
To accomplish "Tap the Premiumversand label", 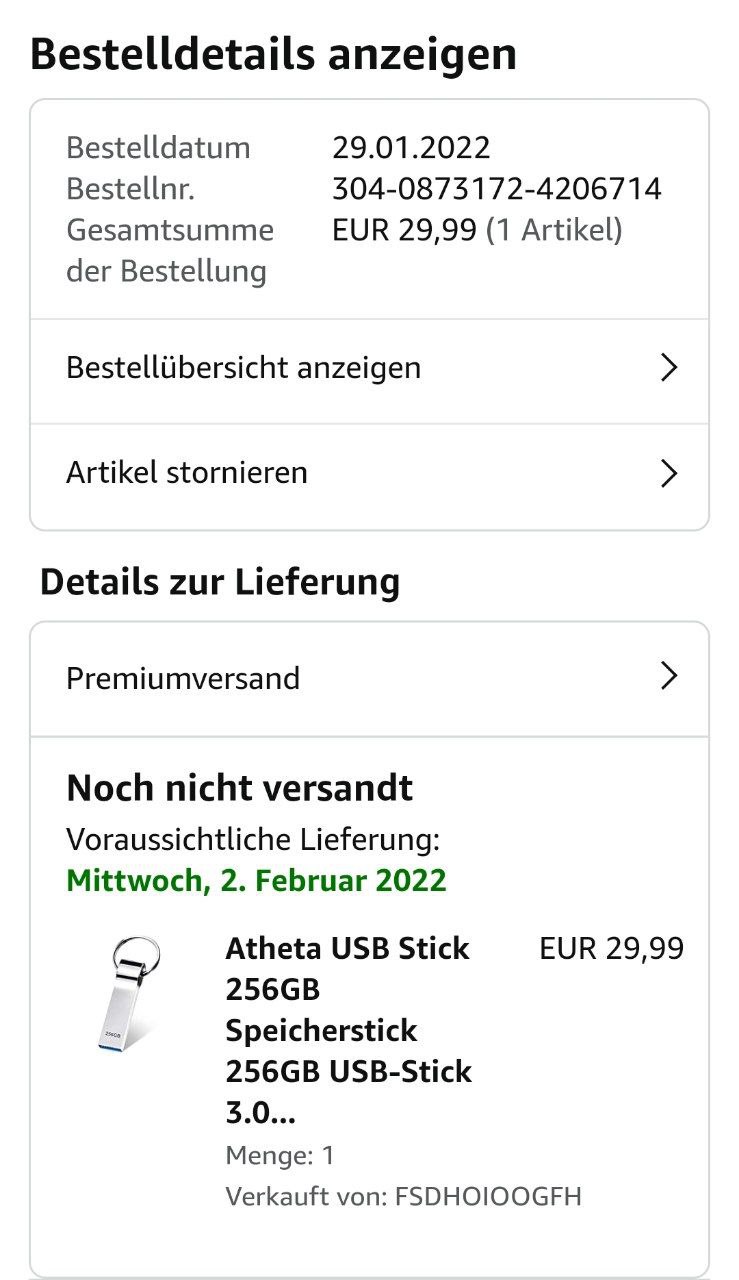I will [x=183, y=678].
